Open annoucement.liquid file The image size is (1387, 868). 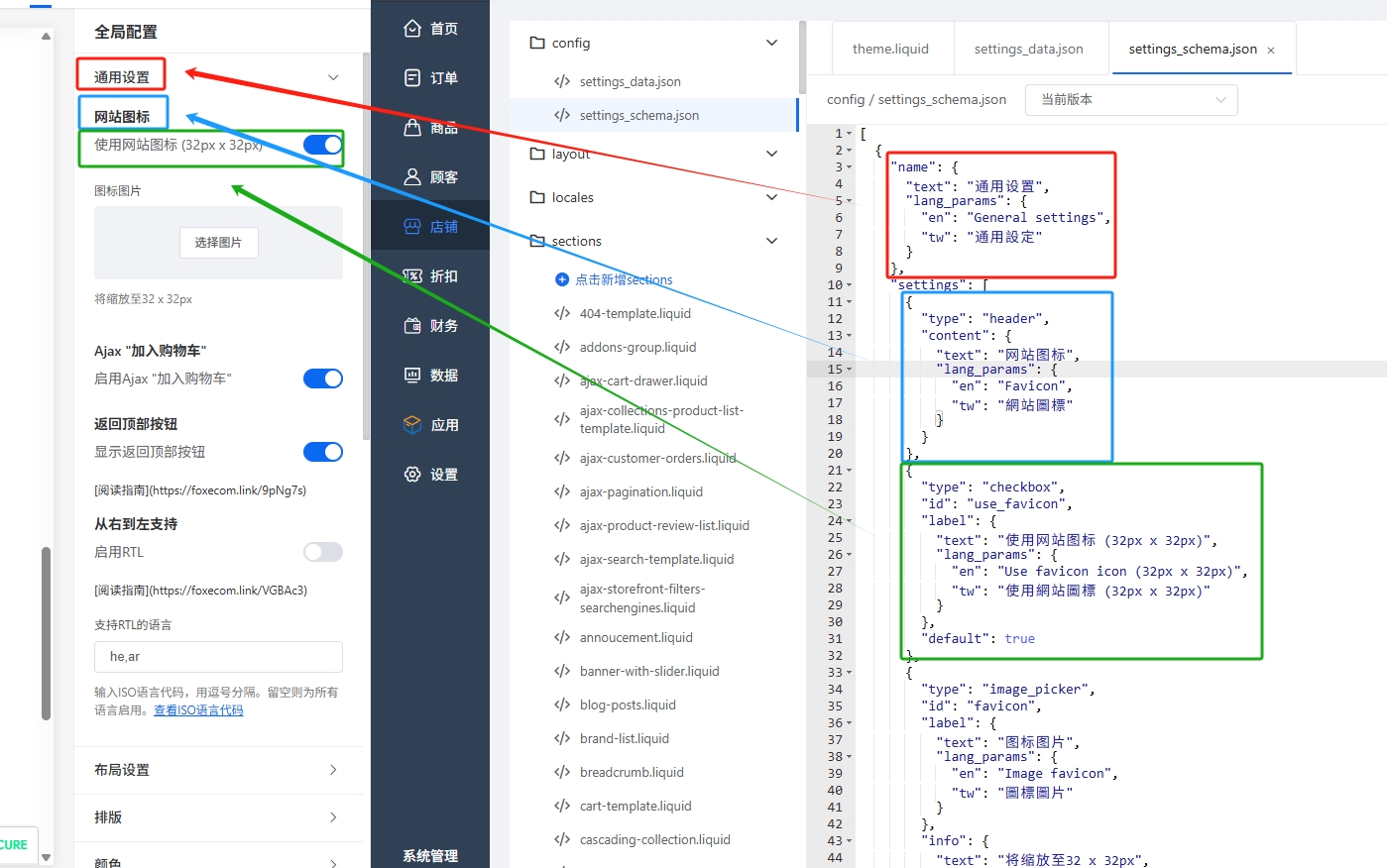(x=636, y=637)
